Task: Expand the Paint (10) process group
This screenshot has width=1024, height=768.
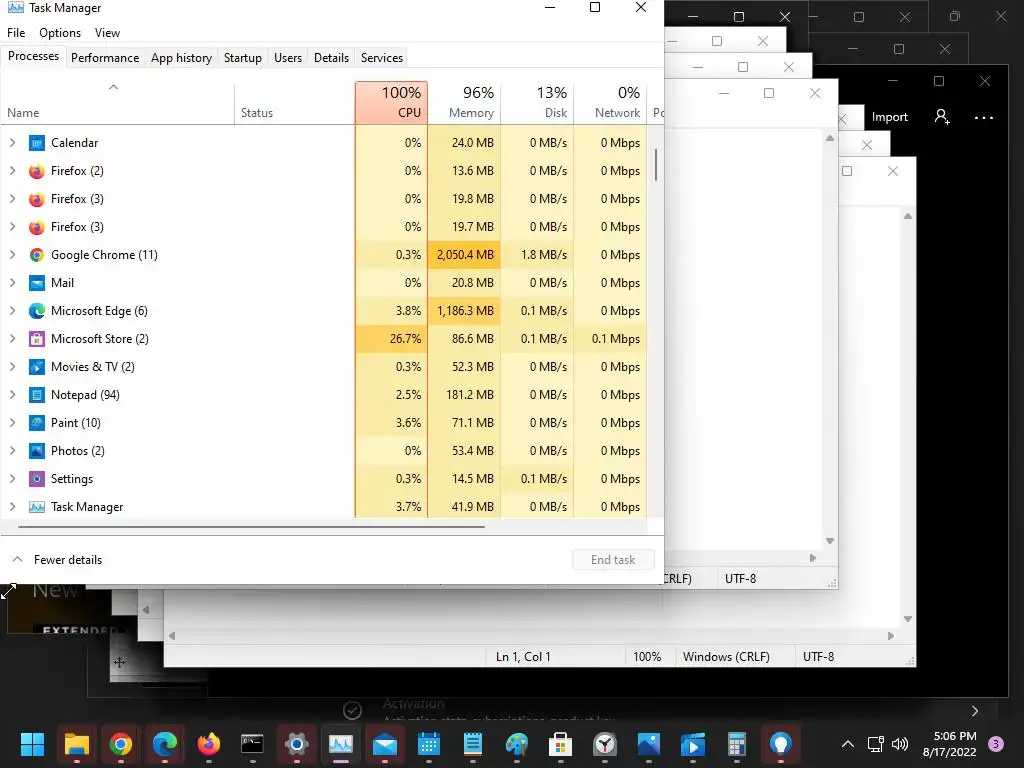Action: (x=12, y=423)
